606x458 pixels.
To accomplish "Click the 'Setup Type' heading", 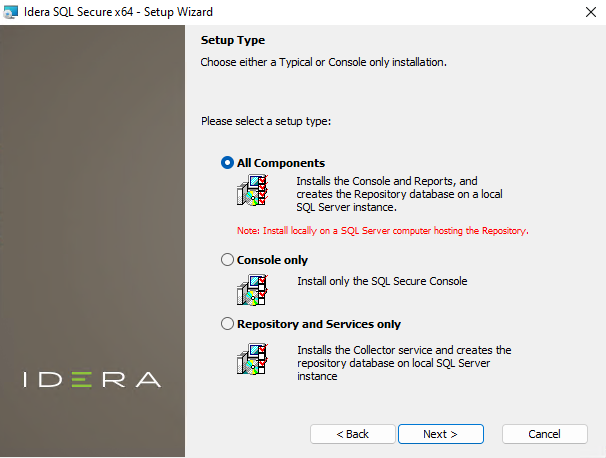I will click(x=233, y=40).
